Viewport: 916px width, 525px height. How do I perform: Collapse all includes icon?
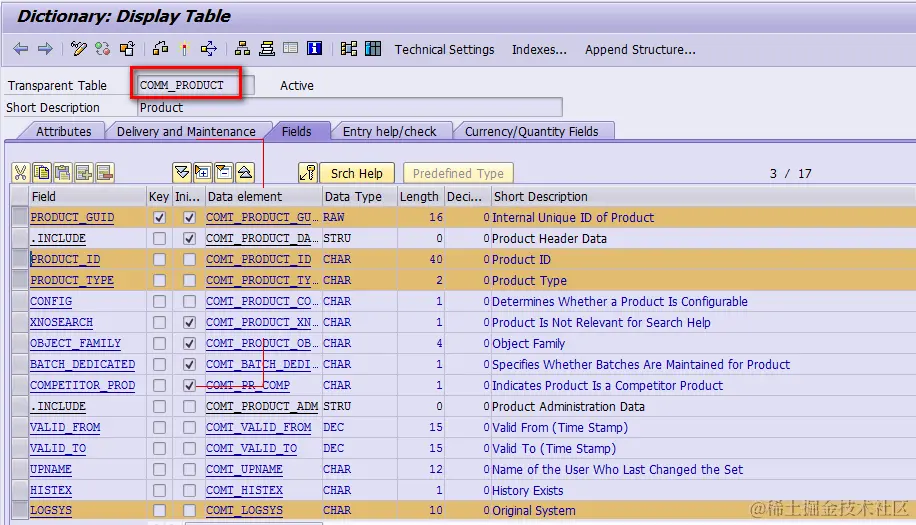point(245,172)
